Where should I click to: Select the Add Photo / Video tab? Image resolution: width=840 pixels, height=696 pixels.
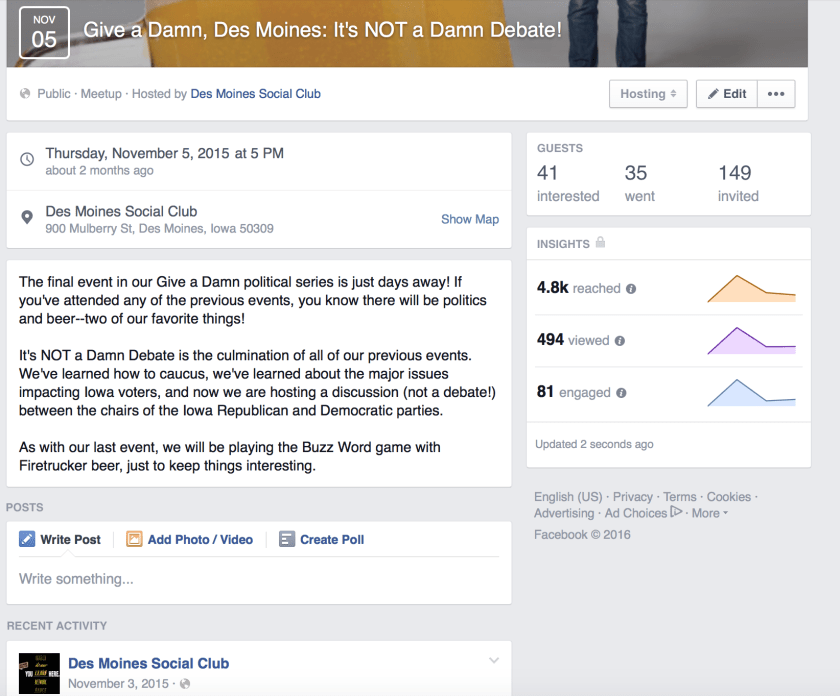(x=190, y=539)
